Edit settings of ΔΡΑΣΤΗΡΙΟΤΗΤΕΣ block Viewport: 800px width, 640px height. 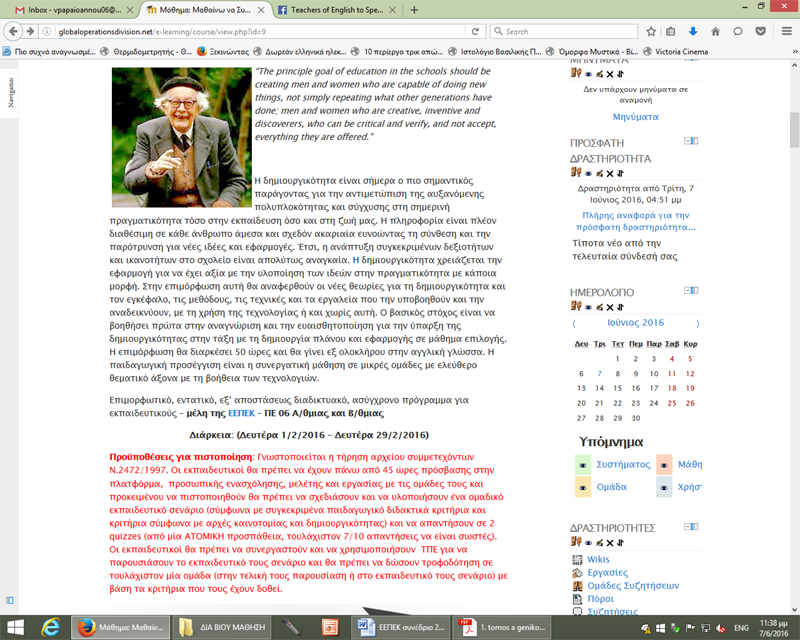pyautogui.click(x=599, y=543)
